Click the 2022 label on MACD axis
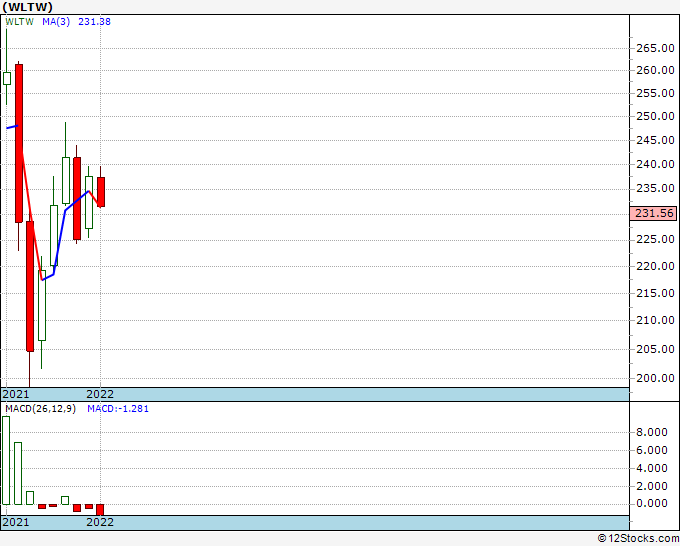Screen dimensions: 680x546 point(100,522)
